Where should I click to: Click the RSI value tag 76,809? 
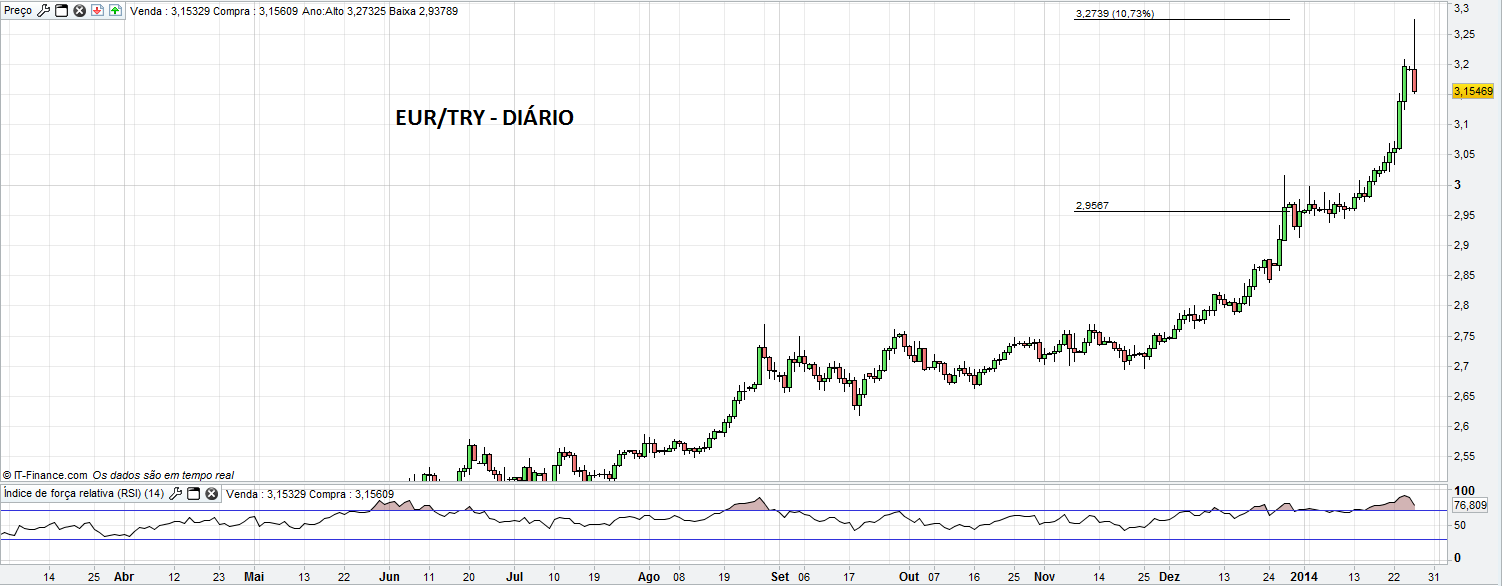click(x=1469, y=505)
